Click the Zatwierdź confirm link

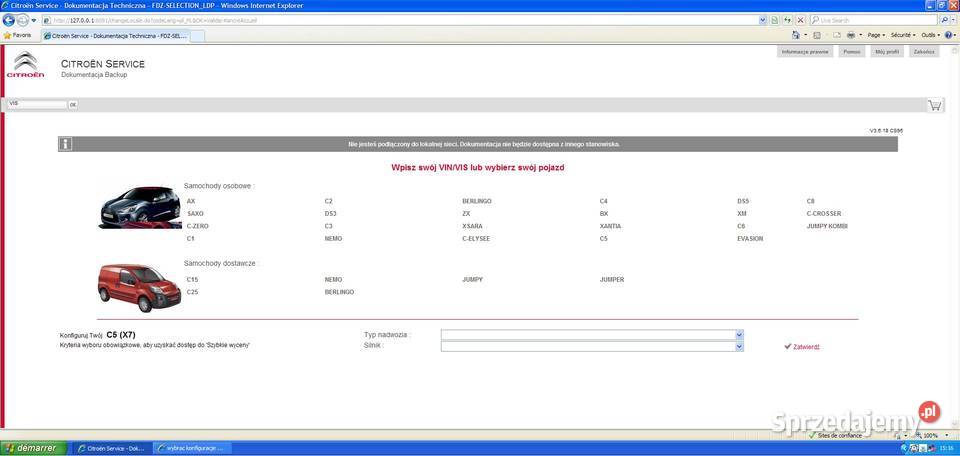(806, 347)
